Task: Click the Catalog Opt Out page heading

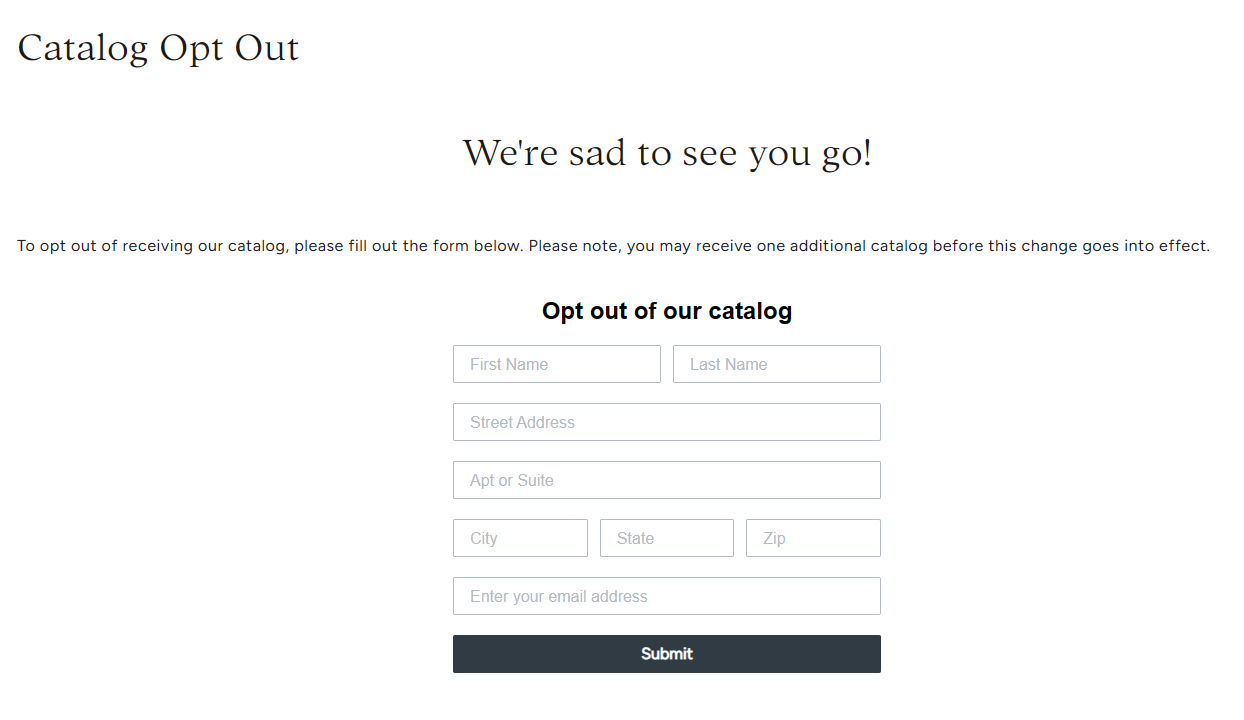Action: (x=157, y=48)
